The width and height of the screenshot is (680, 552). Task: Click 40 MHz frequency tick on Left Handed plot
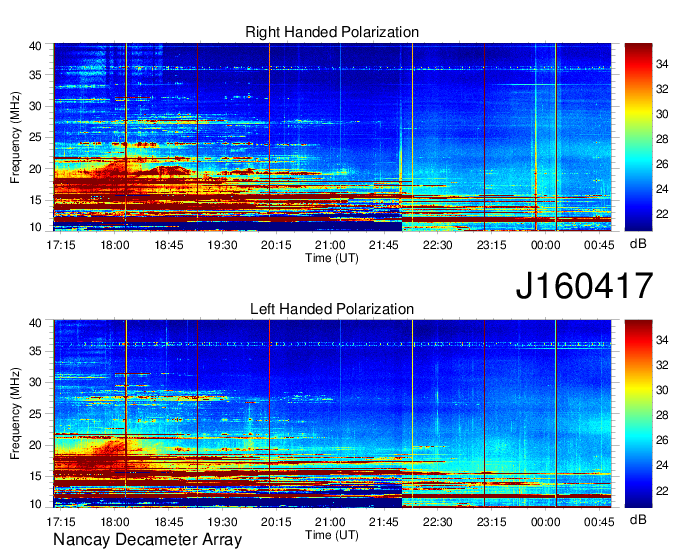[35, 323]
